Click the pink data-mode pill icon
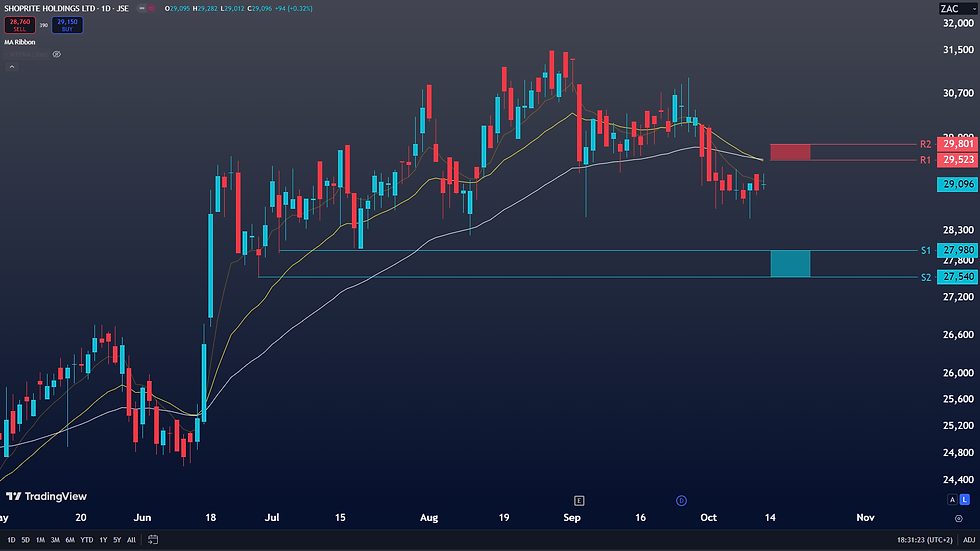This screenshot has width=980, height=551. pos(151,9)
